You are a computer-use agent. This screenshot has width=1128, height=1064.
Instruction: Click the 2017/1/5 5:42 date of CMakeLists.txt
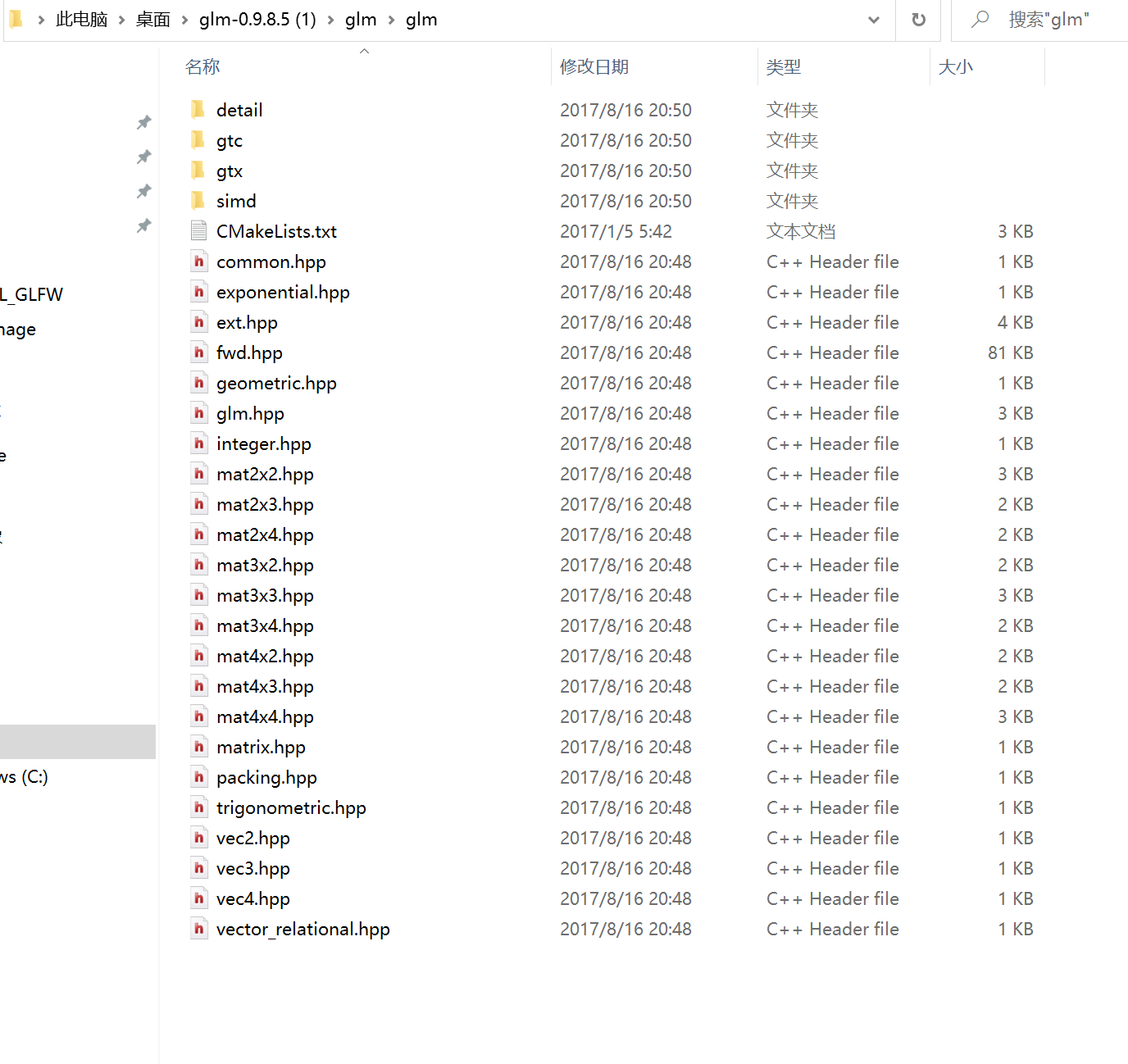point(616,231)
